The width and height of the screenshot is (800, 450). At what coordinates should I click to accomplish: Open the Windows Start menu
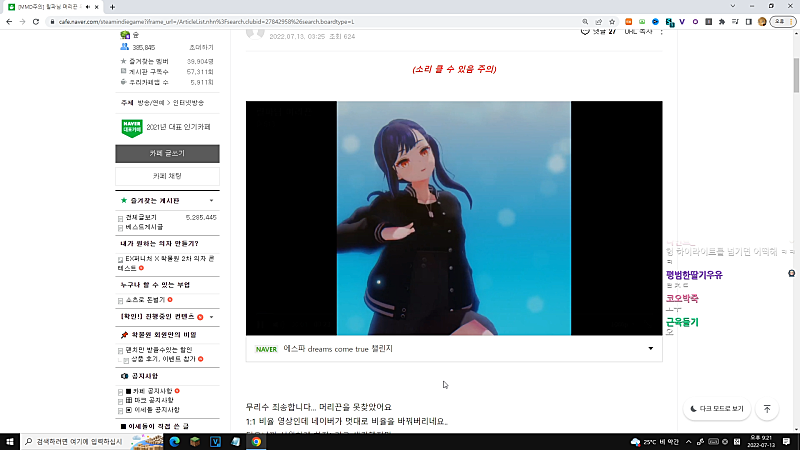click(10, 441)
